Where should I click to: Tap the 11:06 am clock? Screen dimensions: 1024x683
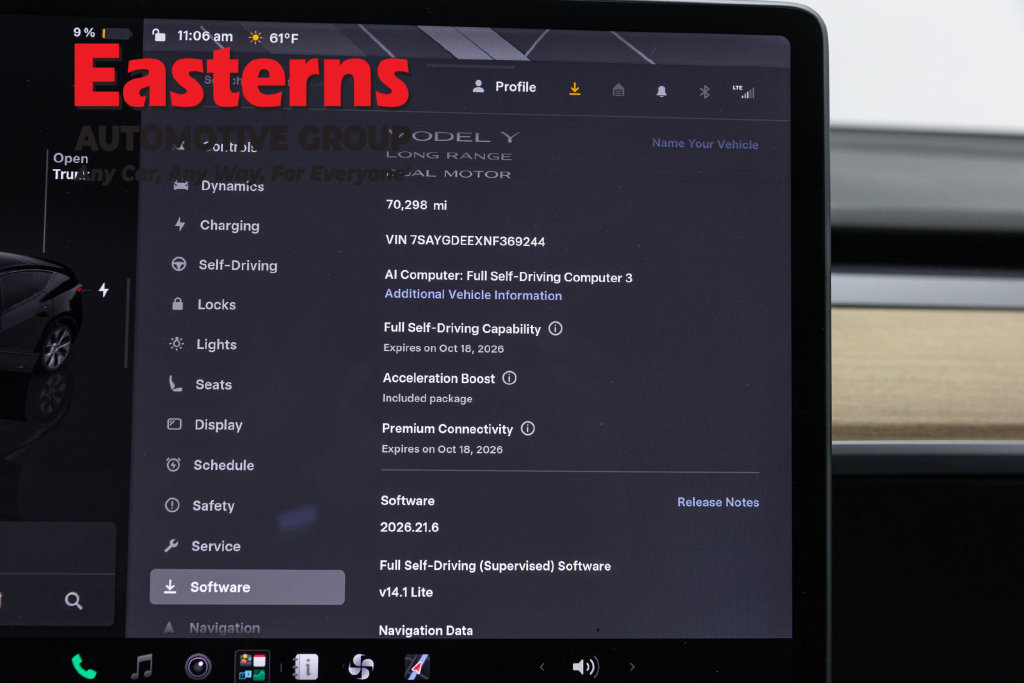[x=205, y=36]
